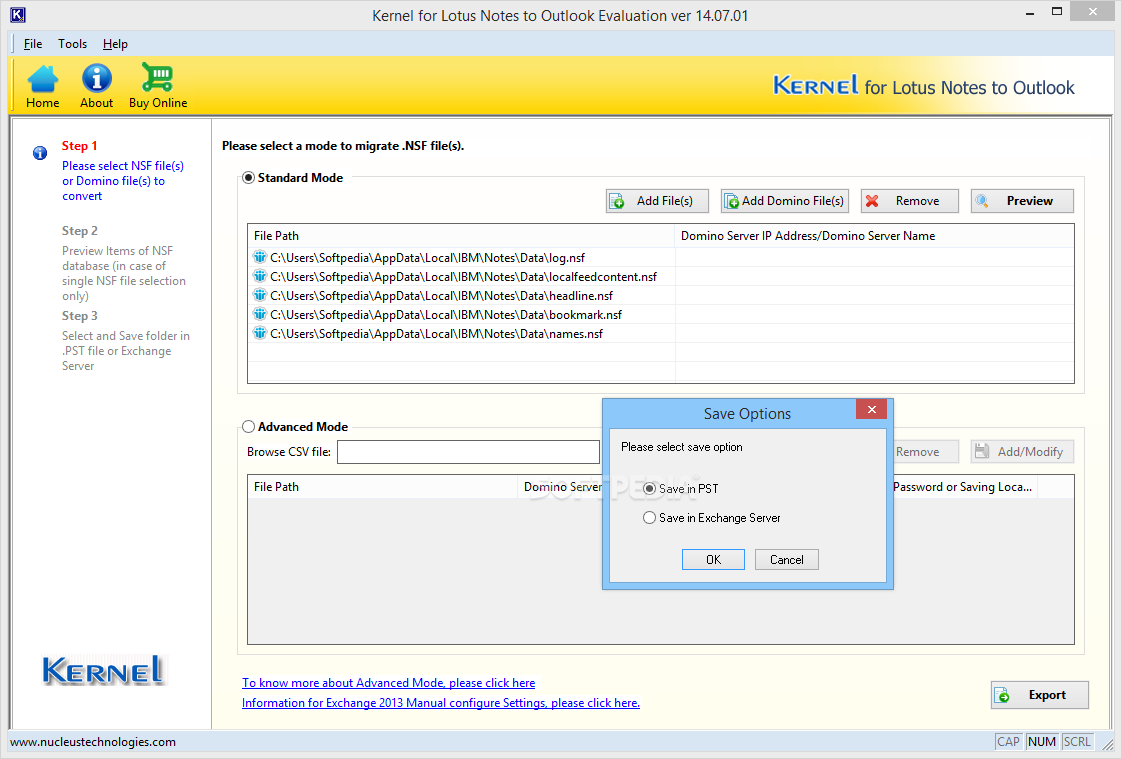Click Step 3 in the sidebar
Viewport: 1122px width, 759px height.
[79, 315]
